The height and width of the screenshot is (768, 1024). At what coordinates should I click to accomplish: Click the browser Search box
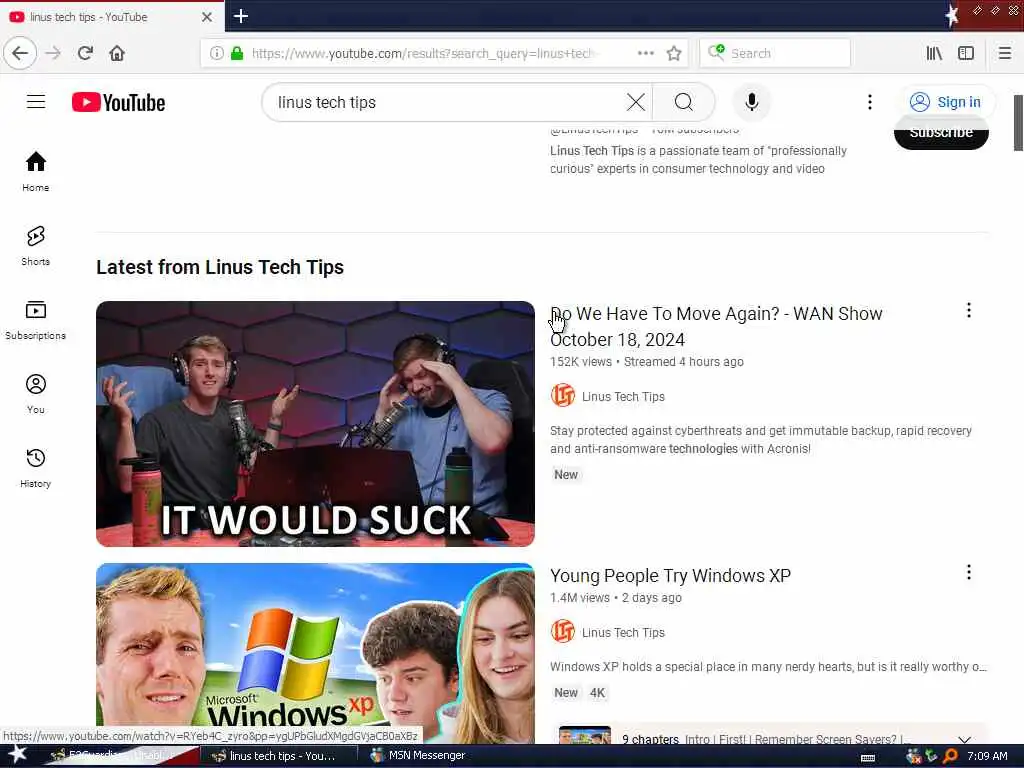[x=775, y=54]
